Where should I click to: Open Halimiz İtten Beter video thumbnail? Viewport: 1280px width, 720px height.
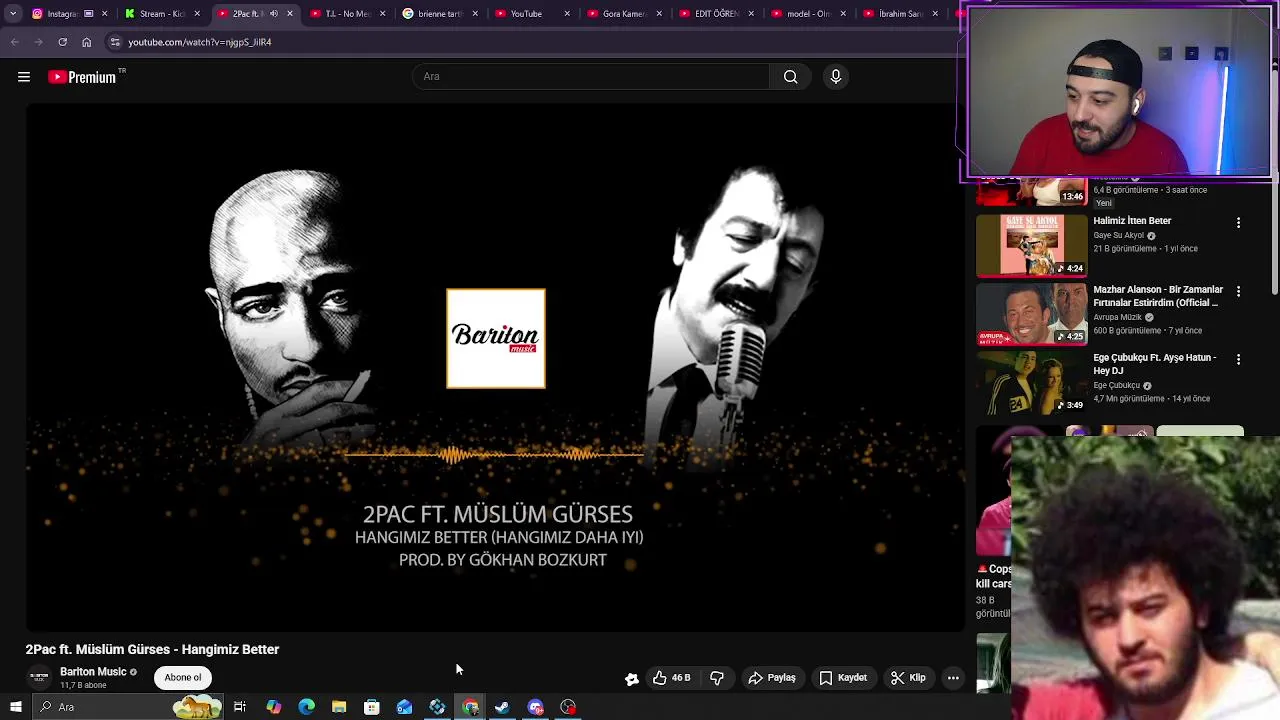point(1031,245)
